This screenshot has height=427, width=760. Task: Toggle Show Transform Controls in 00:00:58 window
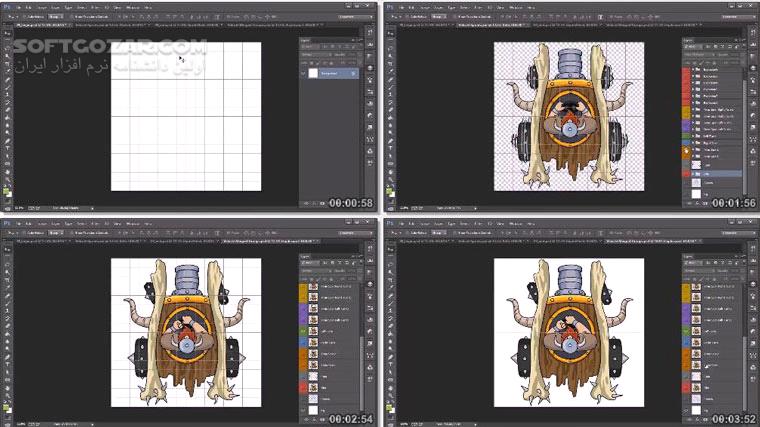click(72, 16)
